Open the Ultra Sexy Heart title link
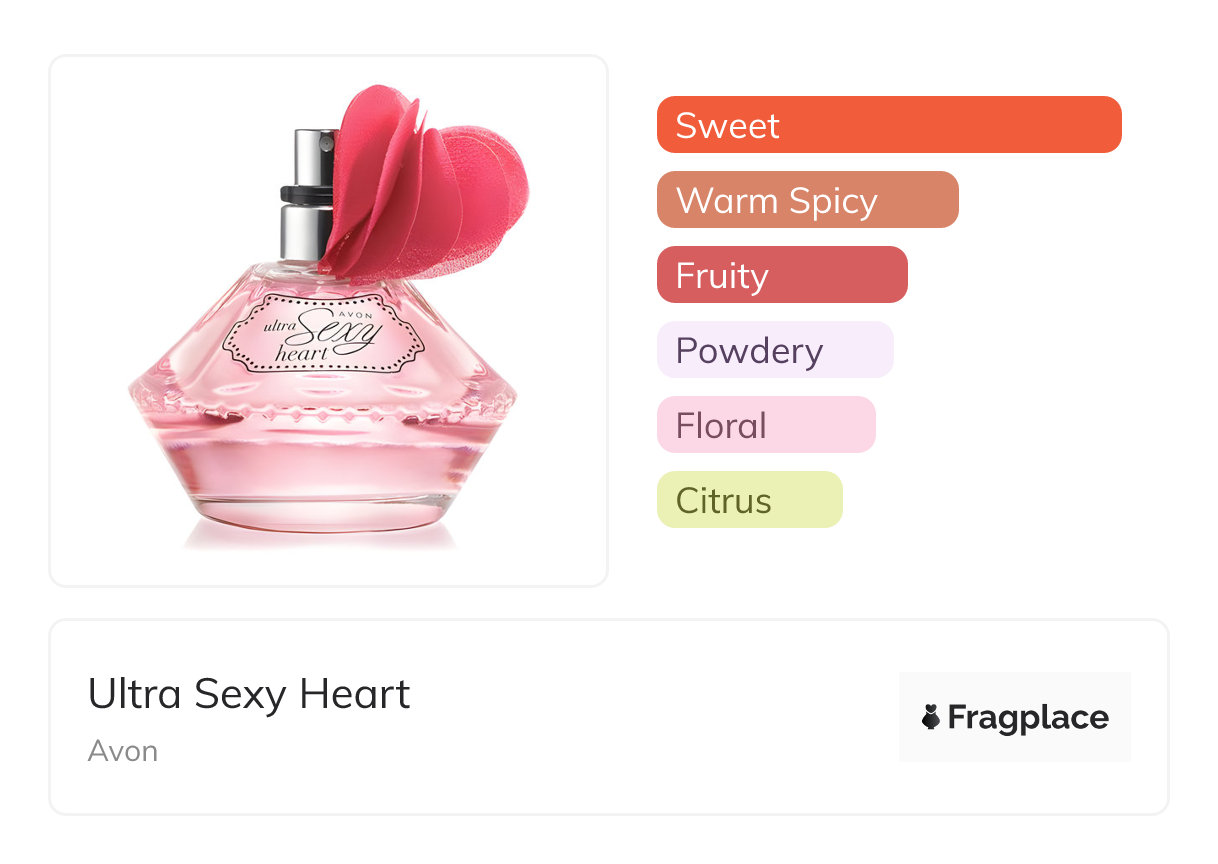This screenshot has width=1218, height=864. click(249, 694)
